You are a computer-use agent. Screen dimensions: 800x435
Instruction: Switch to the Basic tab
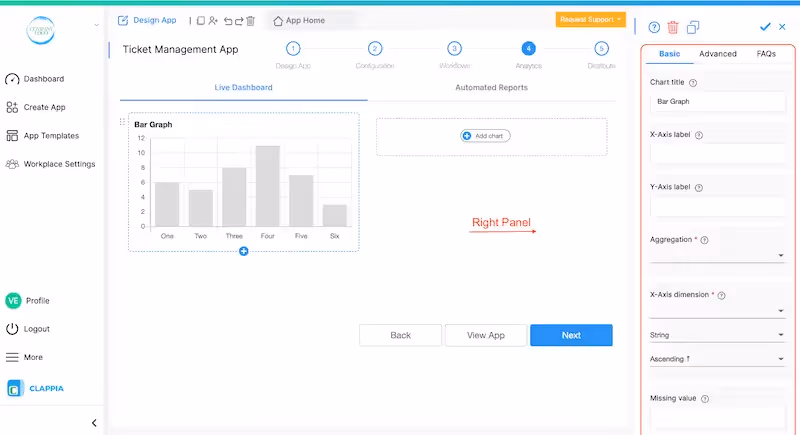tap(669, 54)
